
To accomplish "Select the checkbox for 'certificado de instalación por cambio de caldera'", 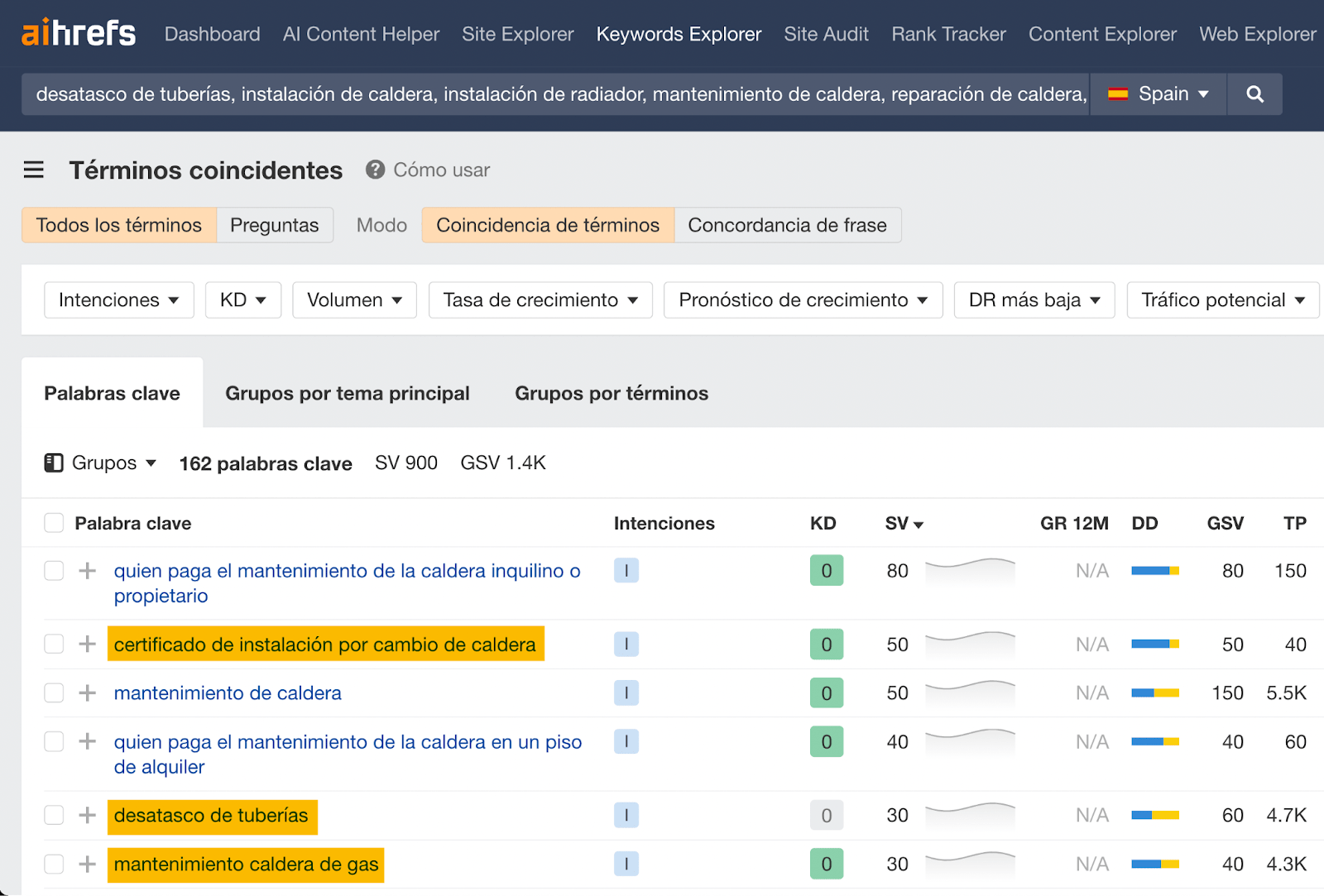I will (53, 643).
